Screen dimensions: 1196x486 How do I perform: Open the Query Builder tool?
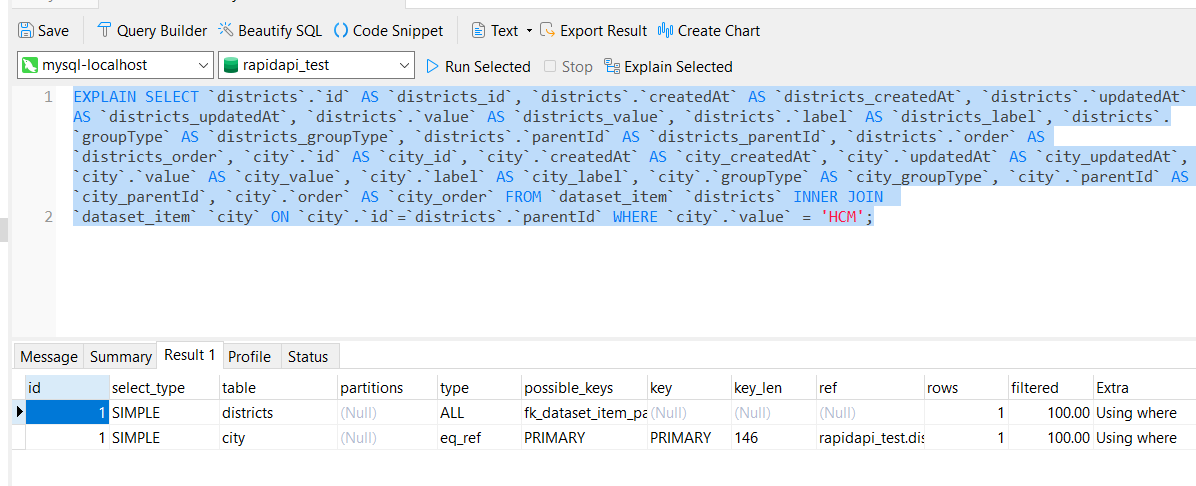tap(153, 31)
